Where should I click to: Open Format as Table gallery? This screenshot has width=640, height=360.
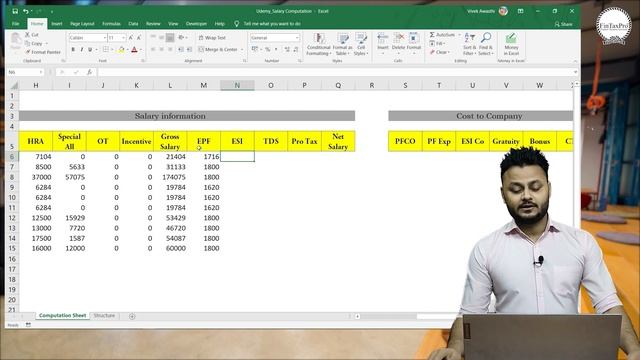point(342,44)
